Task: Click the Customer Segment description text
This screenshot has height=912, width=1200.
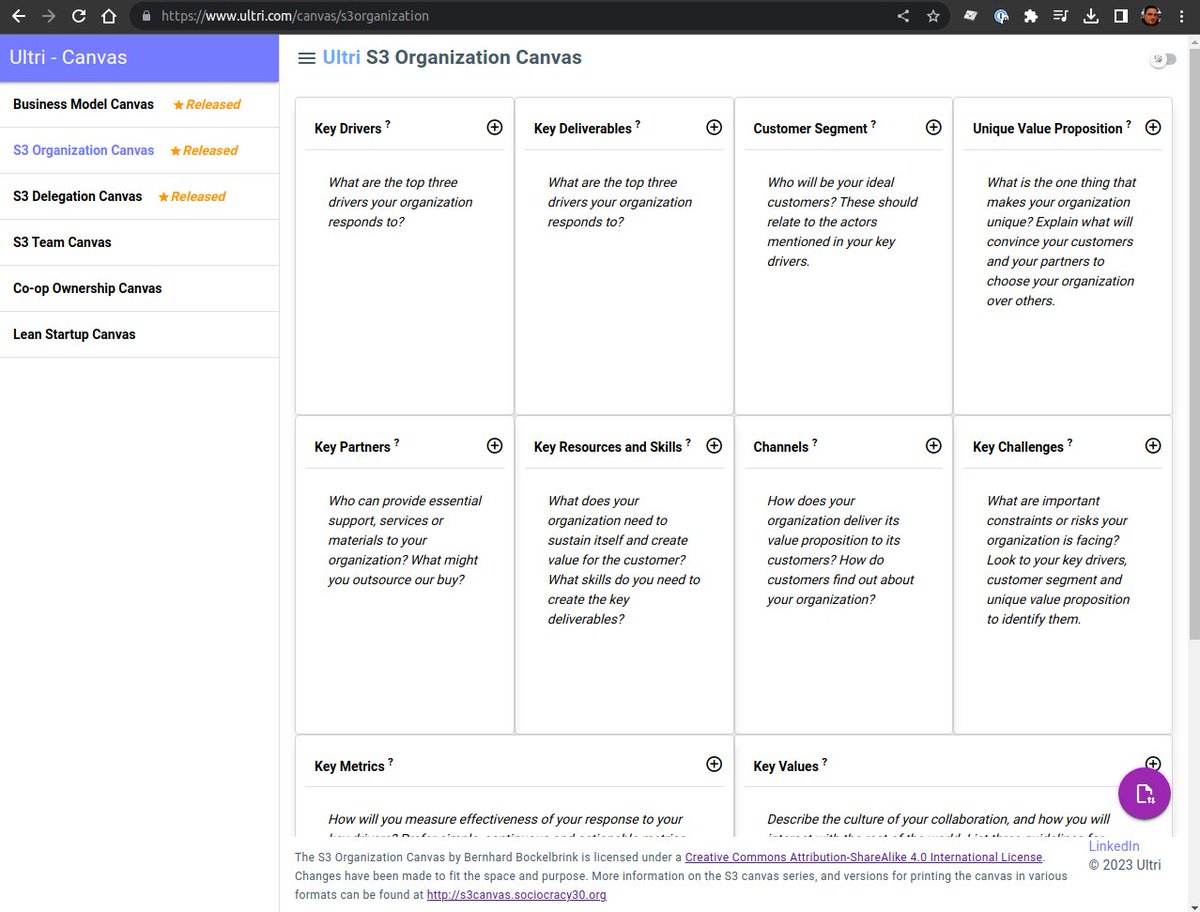Action: (x=842, y=222)
